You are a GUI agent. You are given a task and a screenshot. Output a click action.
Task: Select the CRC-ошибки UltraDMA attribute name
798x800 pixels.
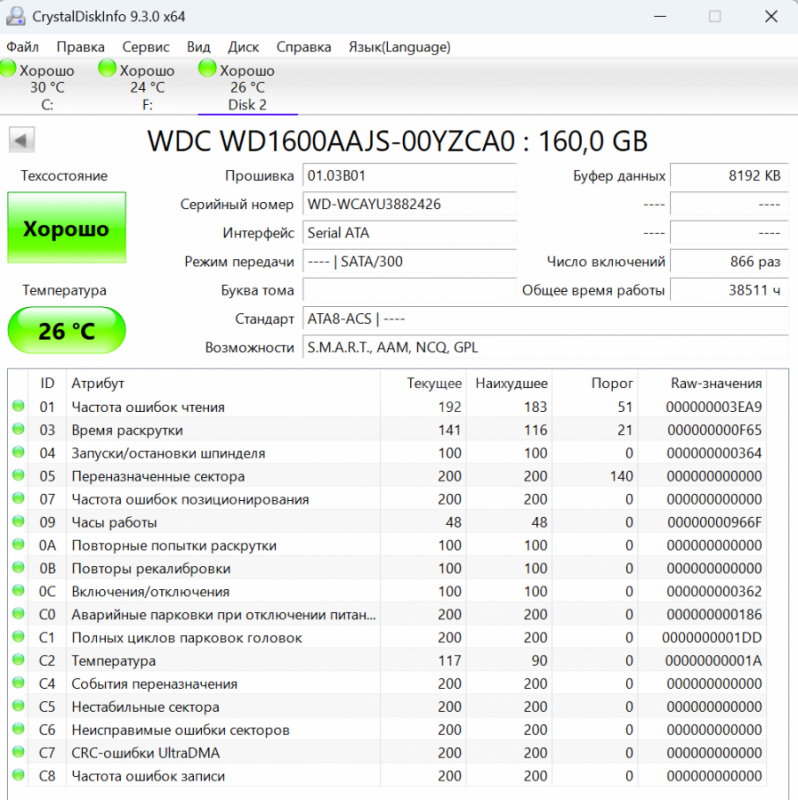[x=145, y=753]
